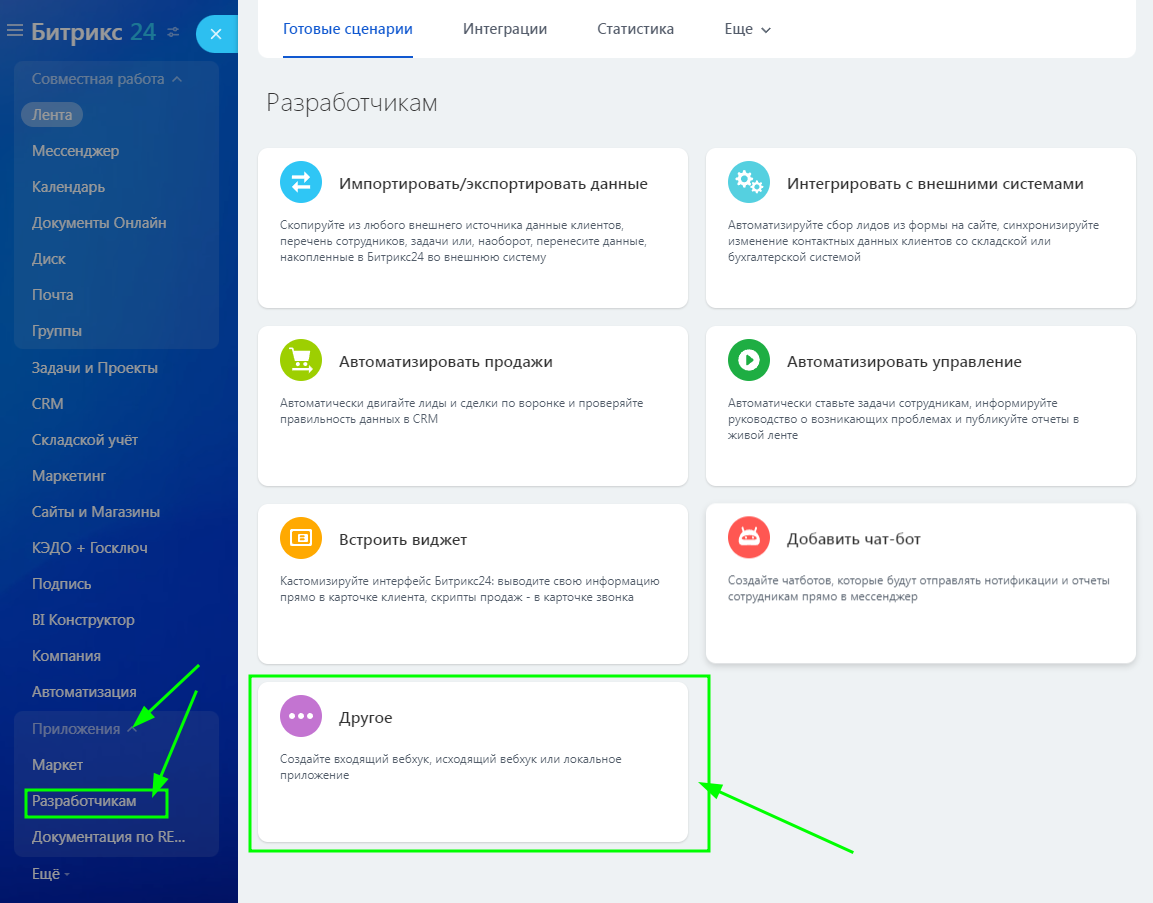Image resolution: width=1153 pixels, height=903 pixels.
Task: Open the Добавить чат-бот scenario card
Action: 920,582
